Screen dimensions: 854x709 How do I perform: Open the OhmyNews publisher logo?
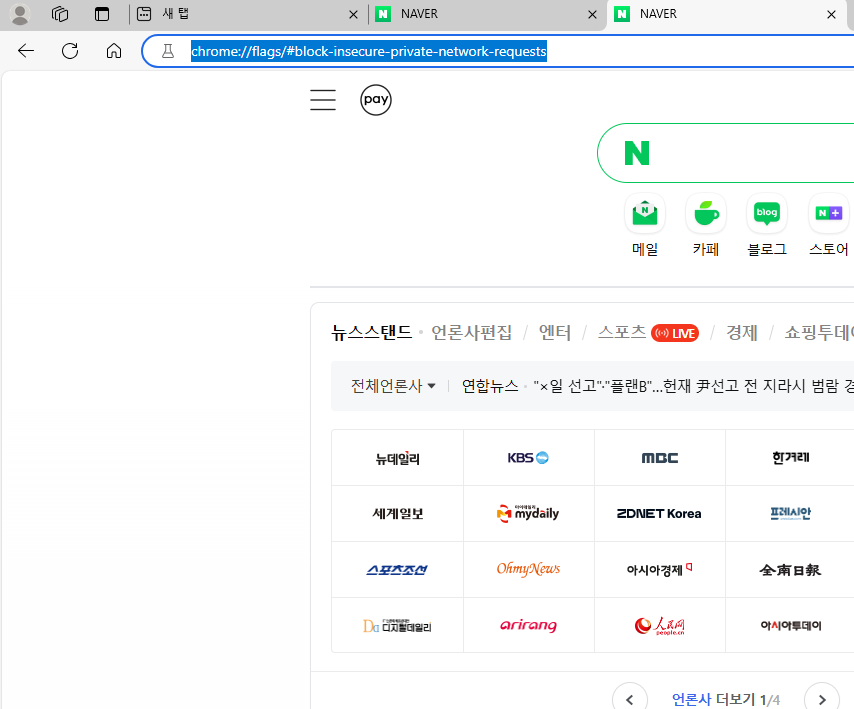point(528,570)
